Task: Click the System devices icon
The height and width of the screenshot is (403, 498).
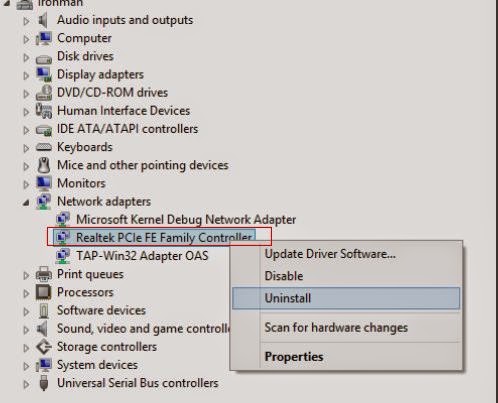Action: coord(44,365)
